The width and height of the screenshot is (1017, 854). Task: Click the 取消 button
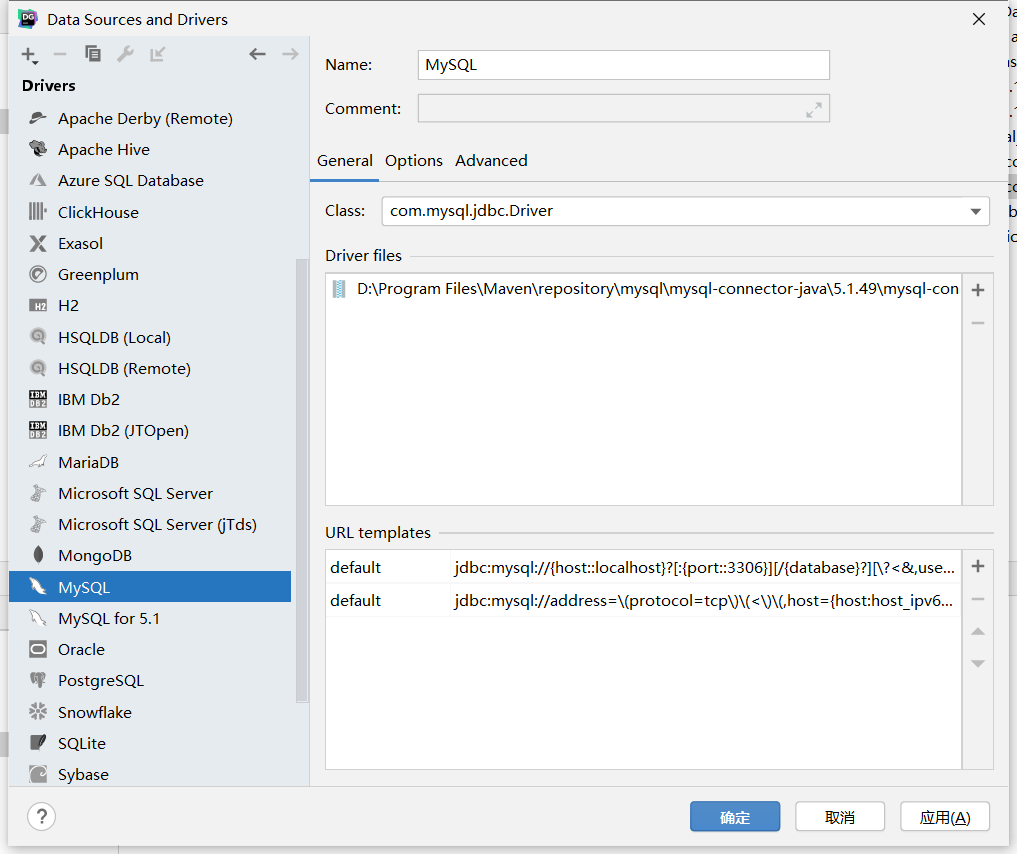point(840,817)
